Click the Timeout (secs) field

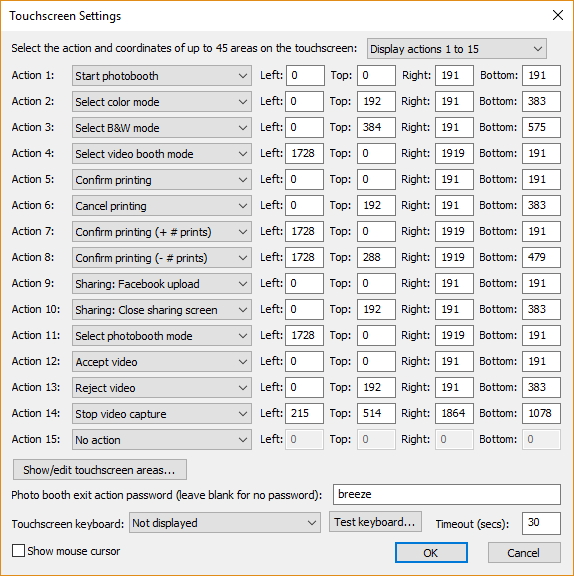tap(541, 523)
